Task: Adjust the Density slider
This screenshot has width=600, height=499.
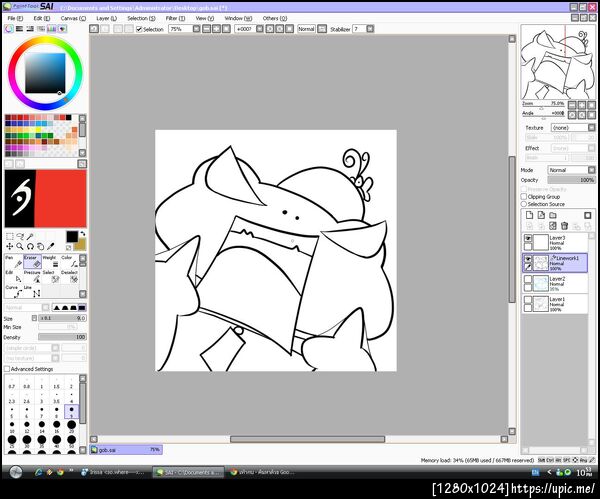Action: click(62, 337)
